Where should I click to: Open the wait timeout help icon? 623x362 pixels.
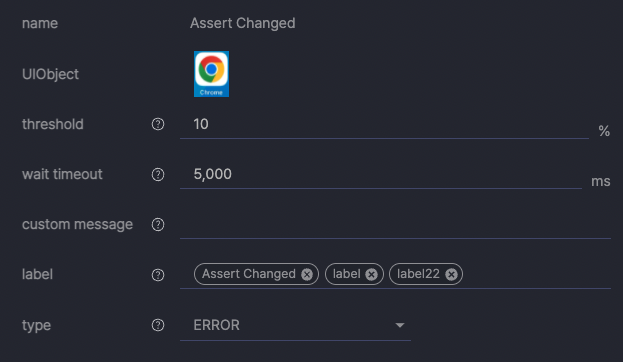pyautogui.click(x=158, y=174)
